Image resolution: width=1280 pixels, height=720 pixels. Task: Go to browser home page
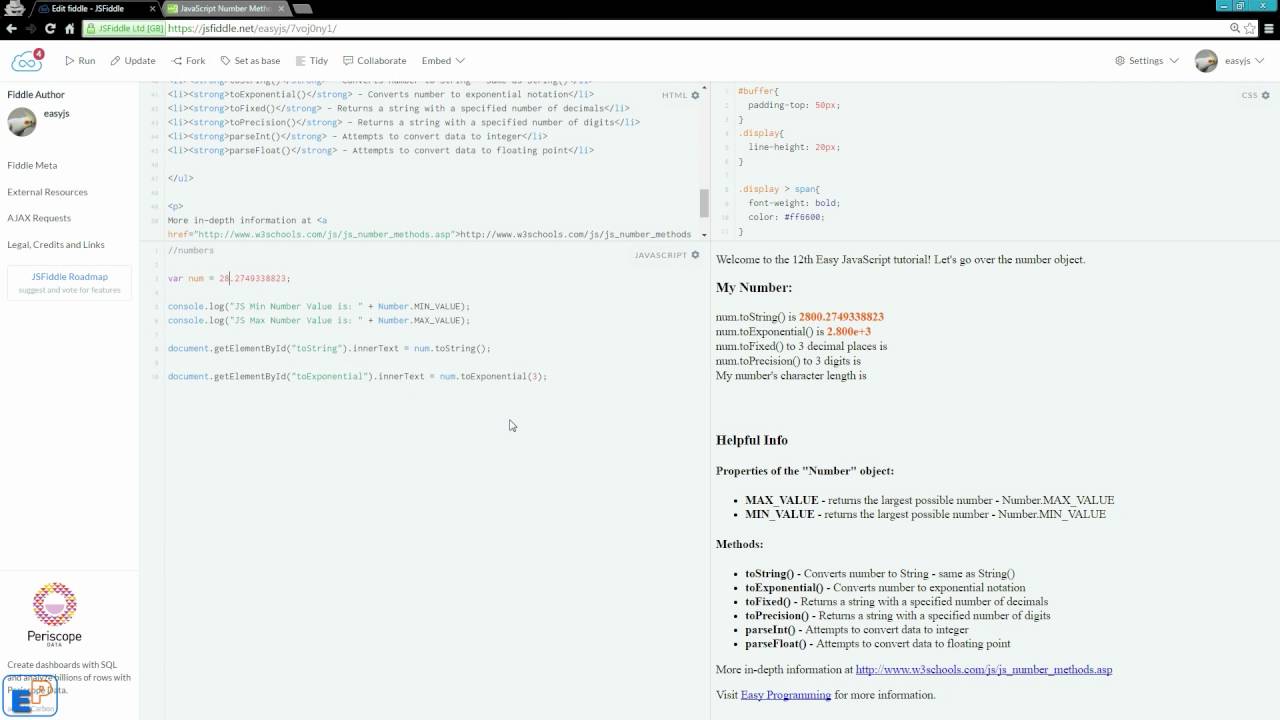coord(71,28)
